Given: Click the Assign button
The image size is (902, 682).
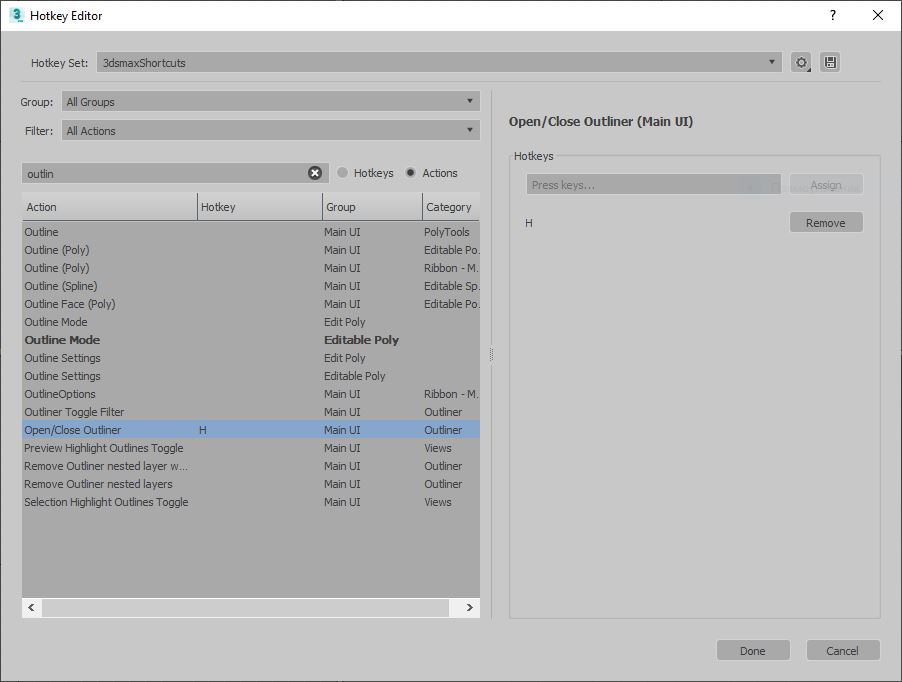Looking at the screenshot, I should [826, 185].
